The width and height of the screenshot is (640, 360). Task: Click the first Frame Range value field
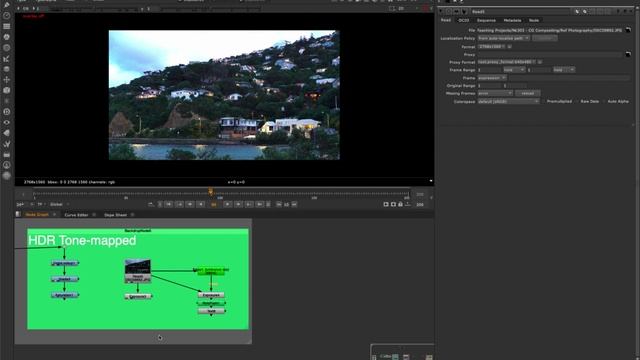click(x=489, y=70)
